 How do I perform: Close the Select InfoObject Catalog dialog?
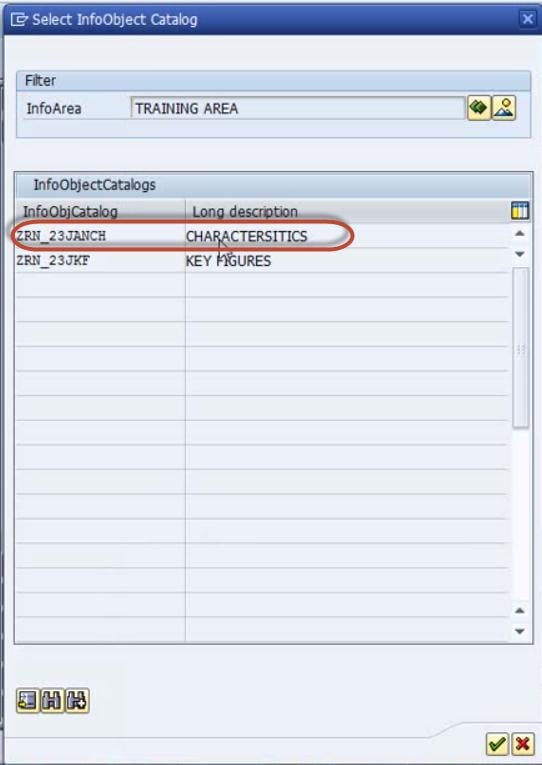coord(527,19)
